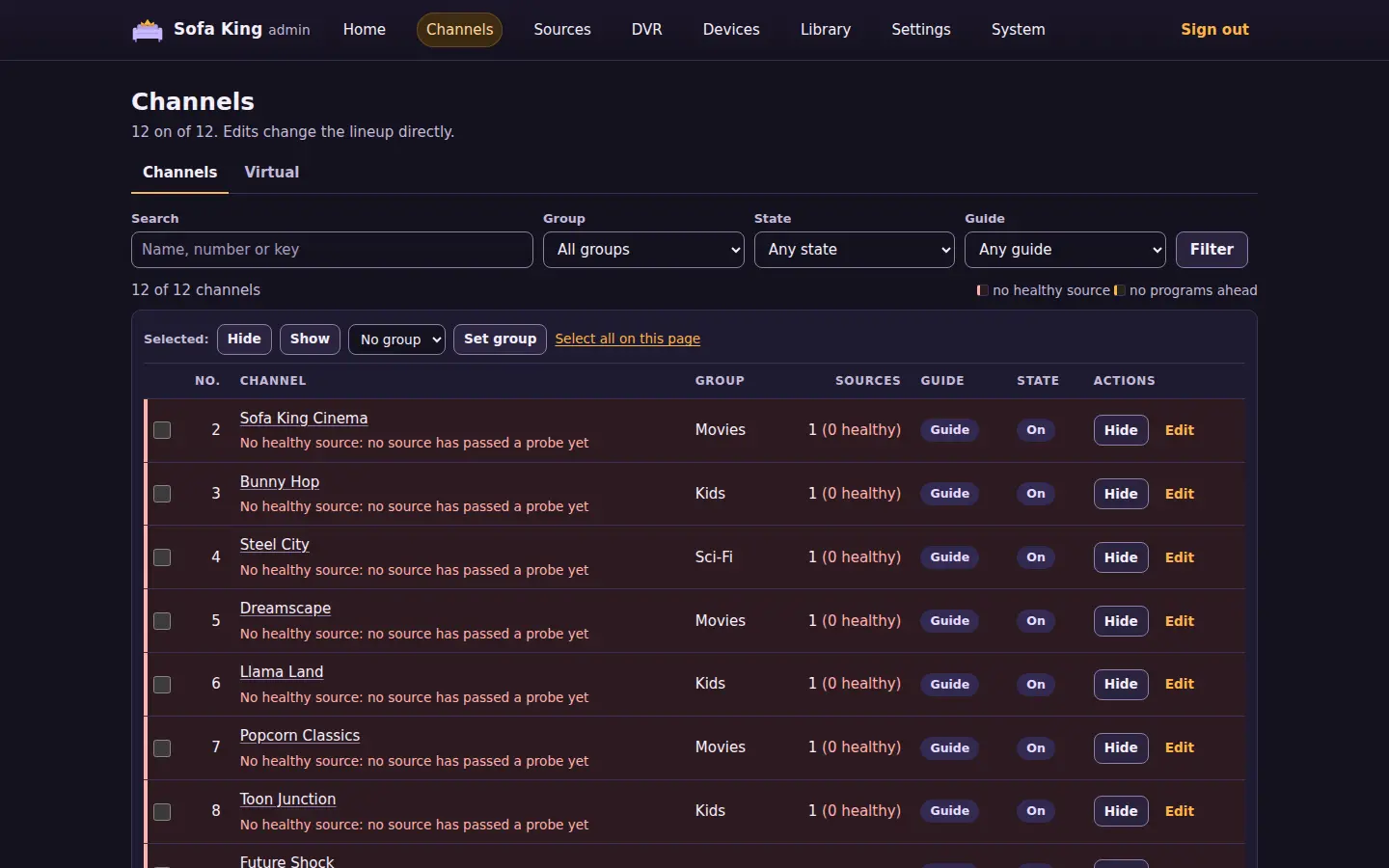Open the All groups filter dropdown
This screenshot has width=1389, height=868.
(643, 250)
